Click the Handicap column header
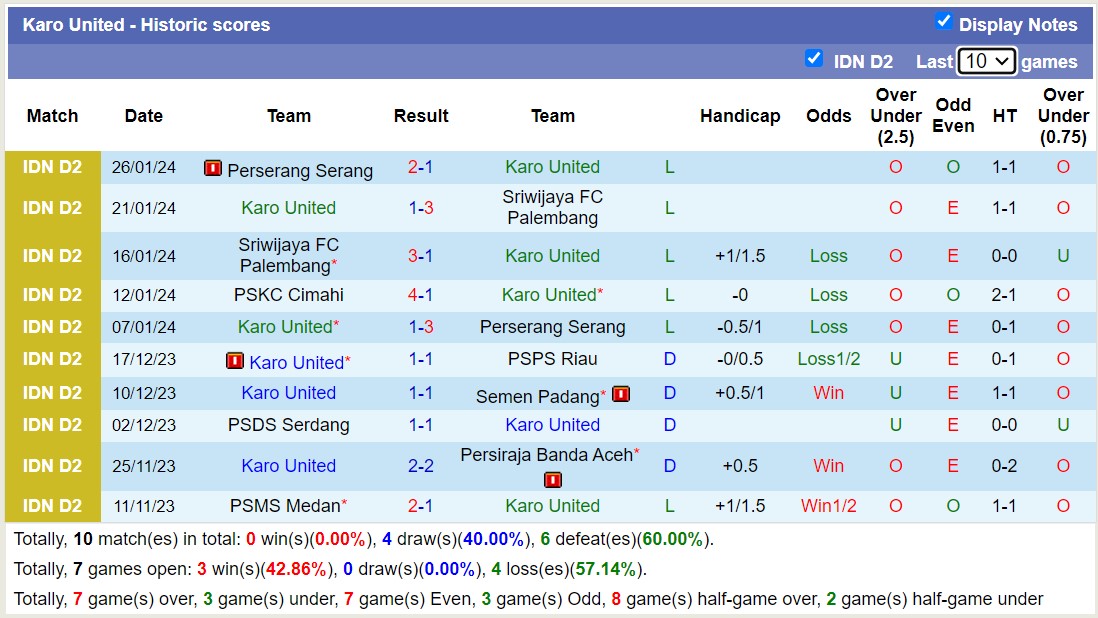1098x618 pixels. [x=740, y=116]
